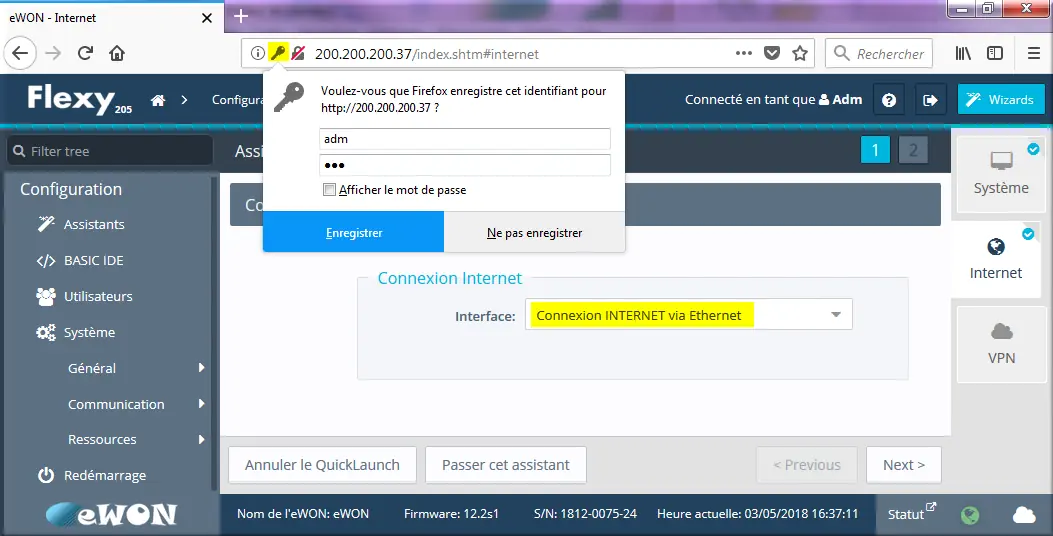Tick the Afficher le mot de passe checkbox
The image size is (1053, 536).
(x=329, y=190)
